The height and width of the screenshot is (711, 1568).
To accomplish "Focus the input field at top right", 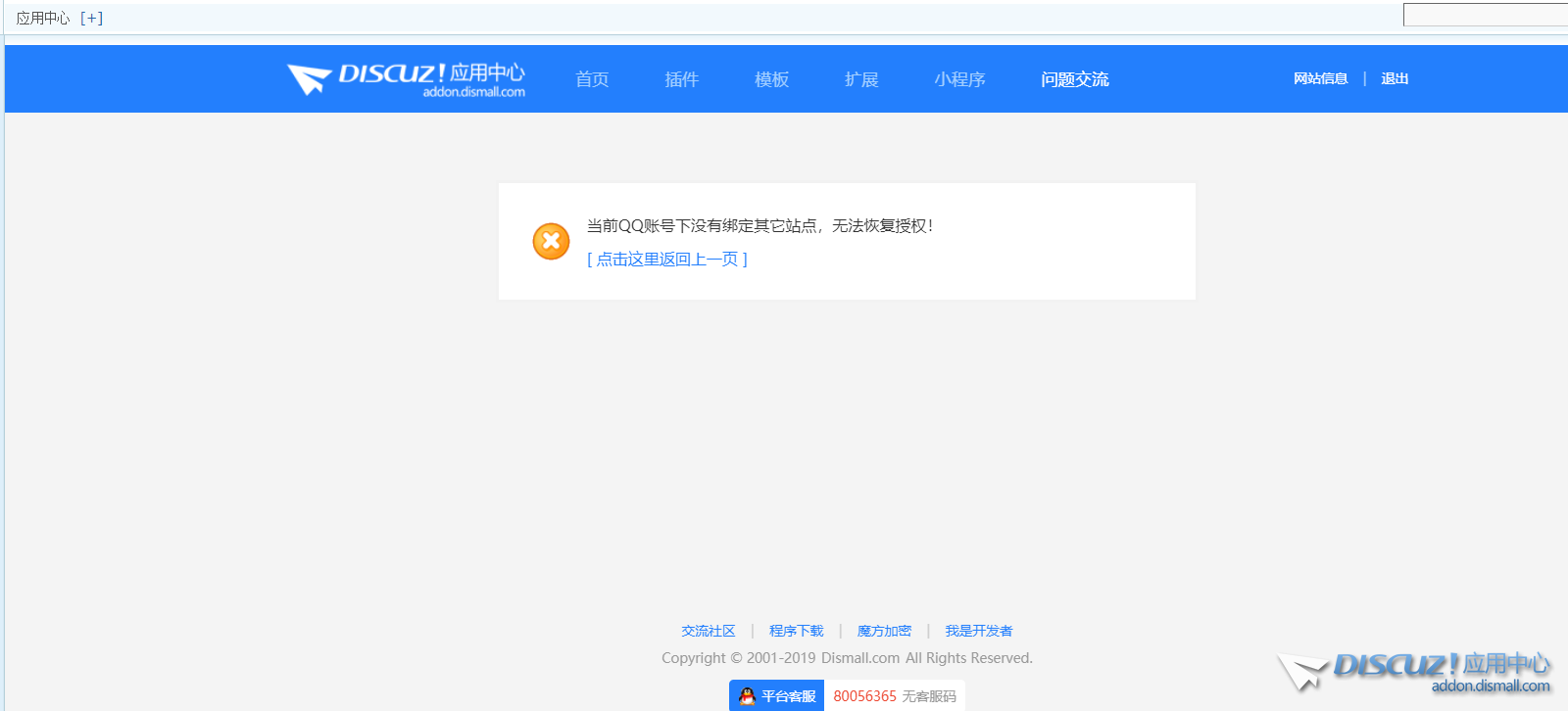I will 1485,15.
